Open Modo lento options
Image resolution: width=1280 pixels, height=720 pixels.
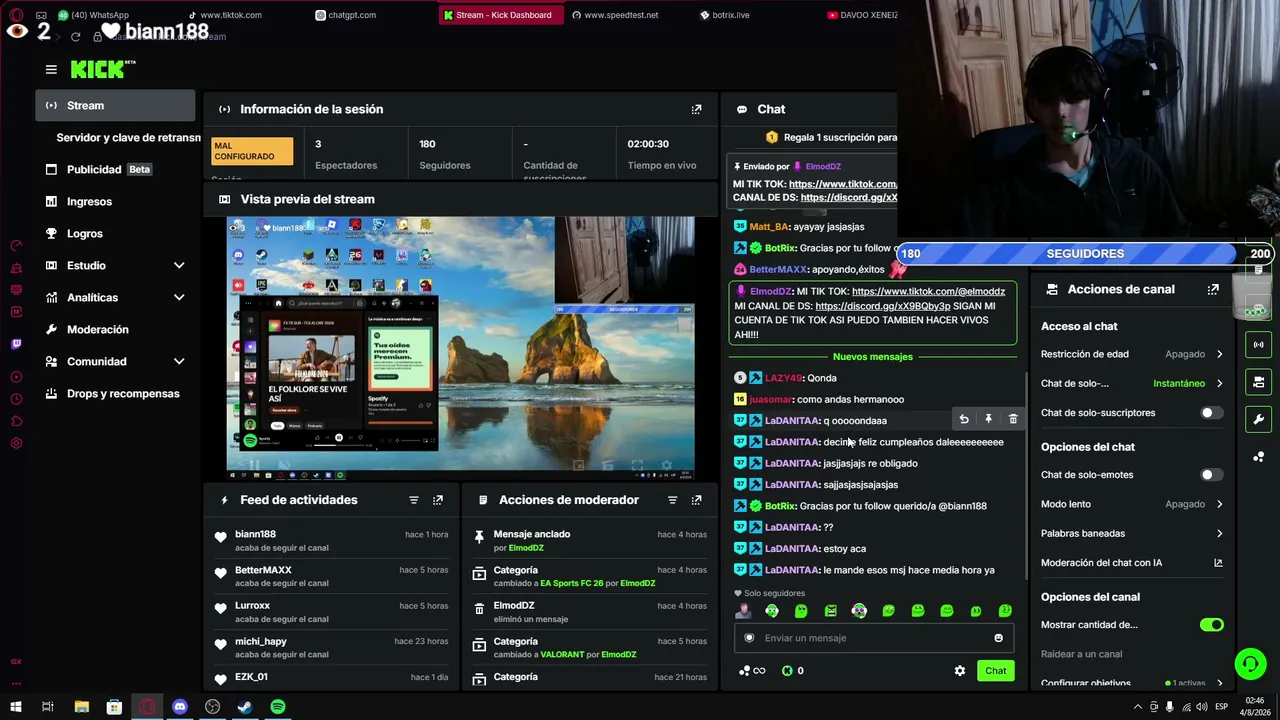coord(1132,504)
